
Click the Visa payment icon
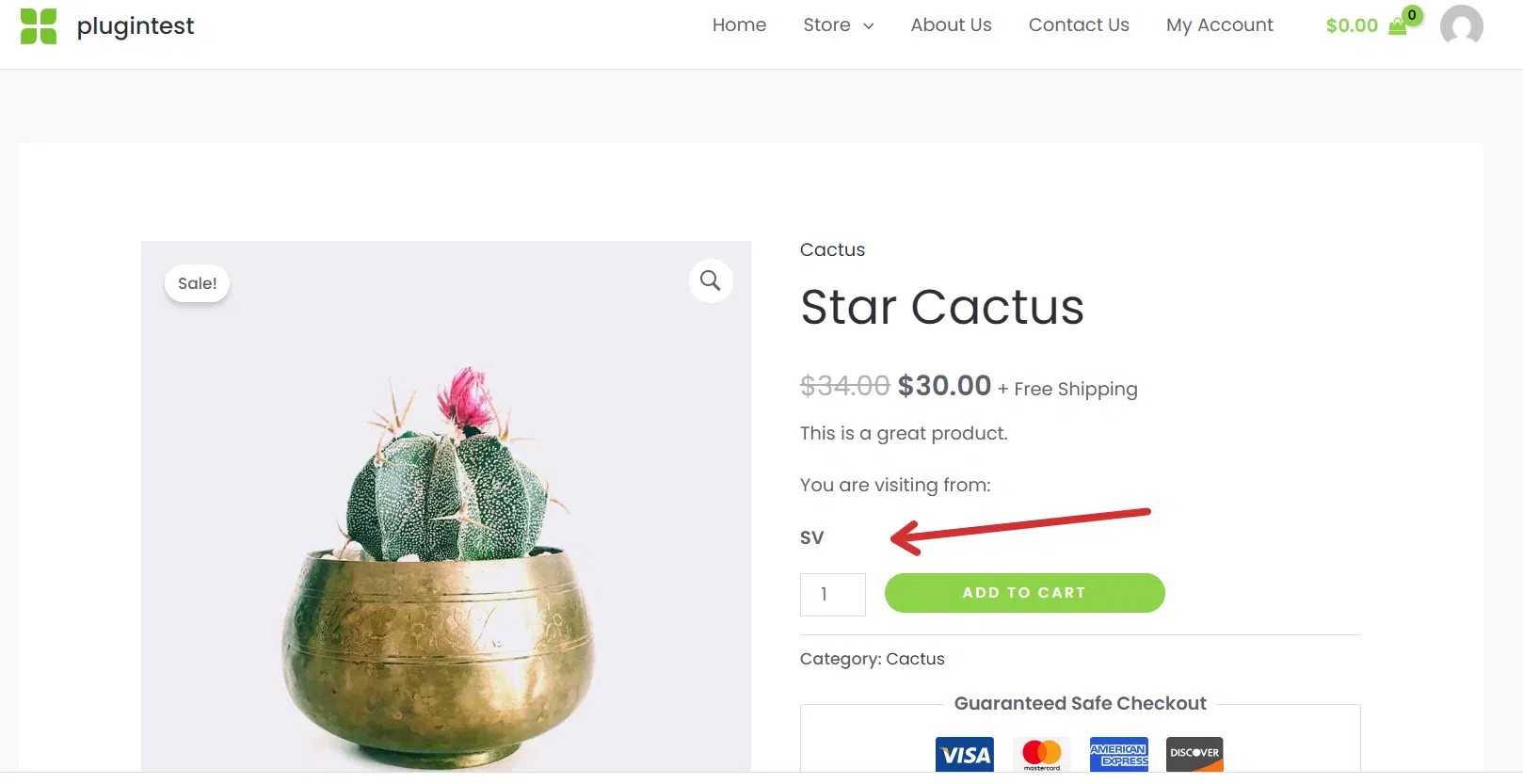pos(965,755)
